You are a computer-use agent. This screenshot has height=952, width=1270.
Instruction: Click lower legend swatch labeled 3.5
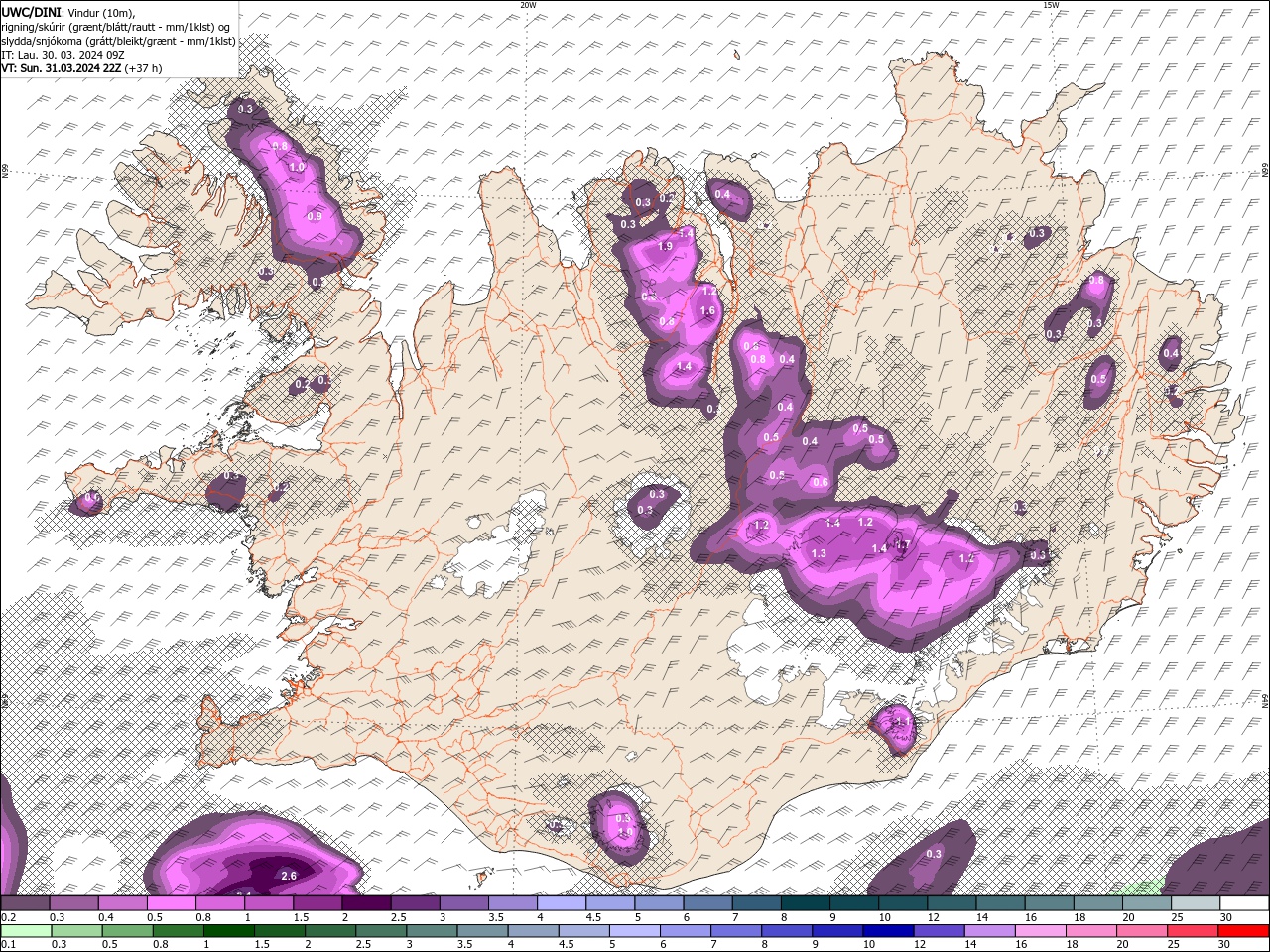483,931
